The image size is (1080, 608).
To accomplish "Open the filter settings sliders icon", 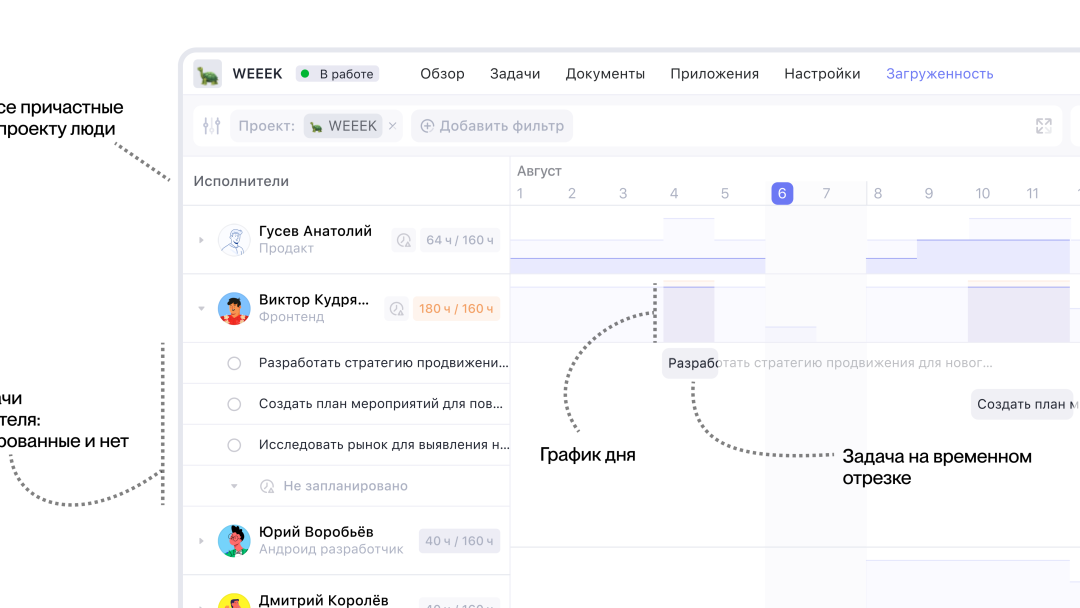I will 211,126.
